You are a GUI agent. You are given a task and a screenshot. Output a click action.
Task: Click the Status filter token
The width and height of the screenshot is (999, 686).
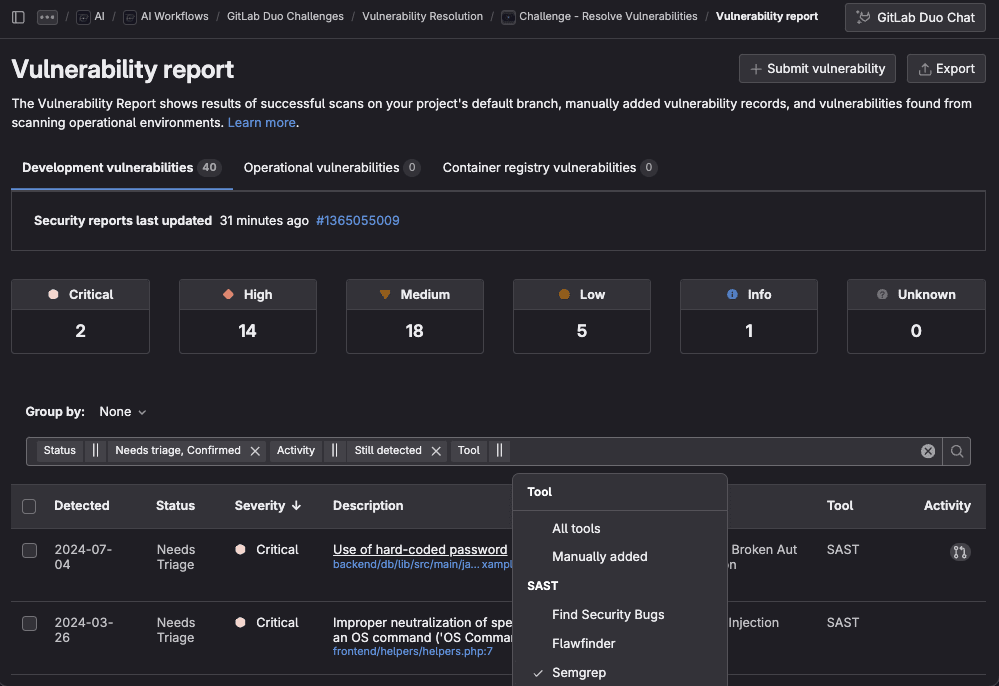(x=60, y=450)
